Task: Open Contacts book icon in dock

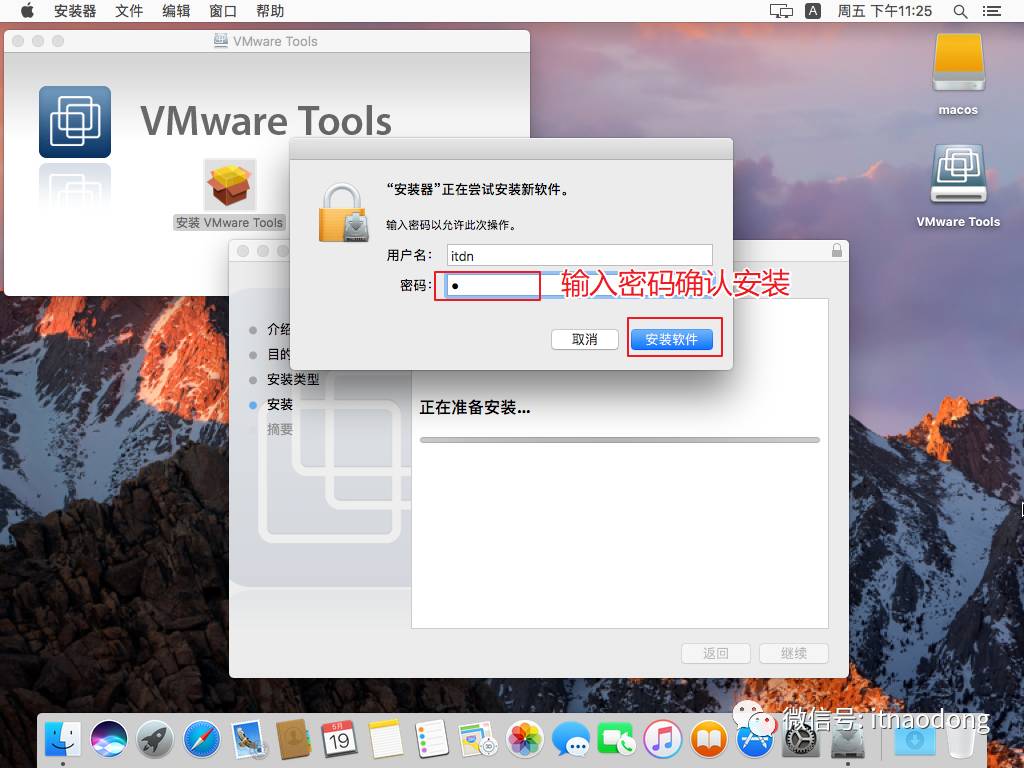Action: (x=293, y=739)
